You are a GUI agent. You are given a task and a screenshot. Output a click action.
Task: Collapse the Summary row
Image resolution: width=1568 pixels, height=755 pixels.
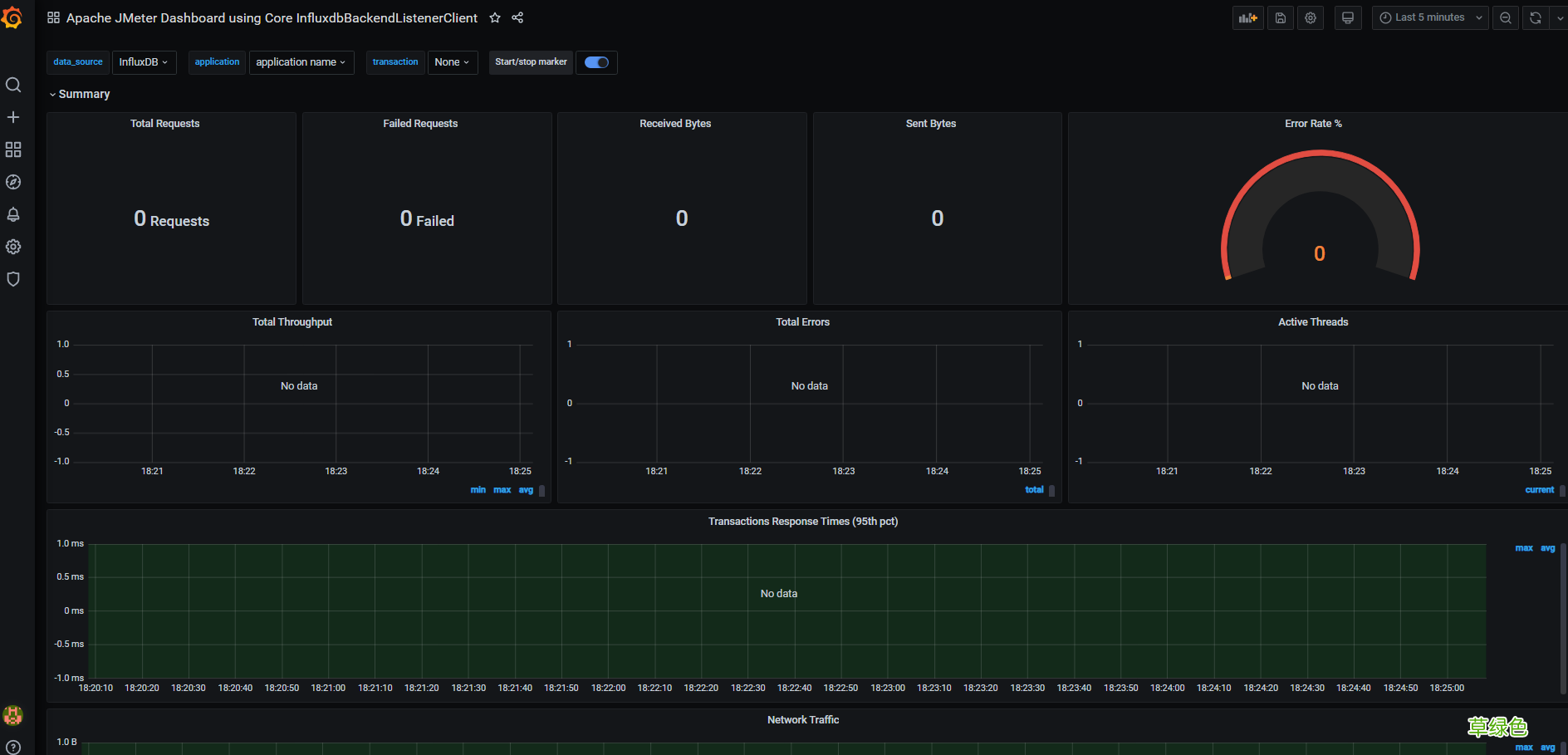pos(80,94)
